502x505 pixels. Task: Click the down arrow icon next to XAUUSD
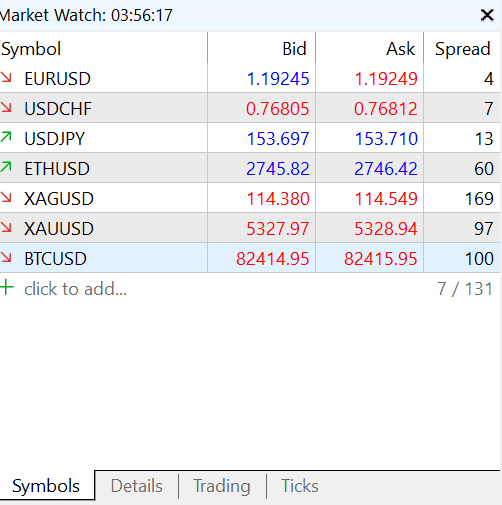pyautogui.click(x=6, y=227)
